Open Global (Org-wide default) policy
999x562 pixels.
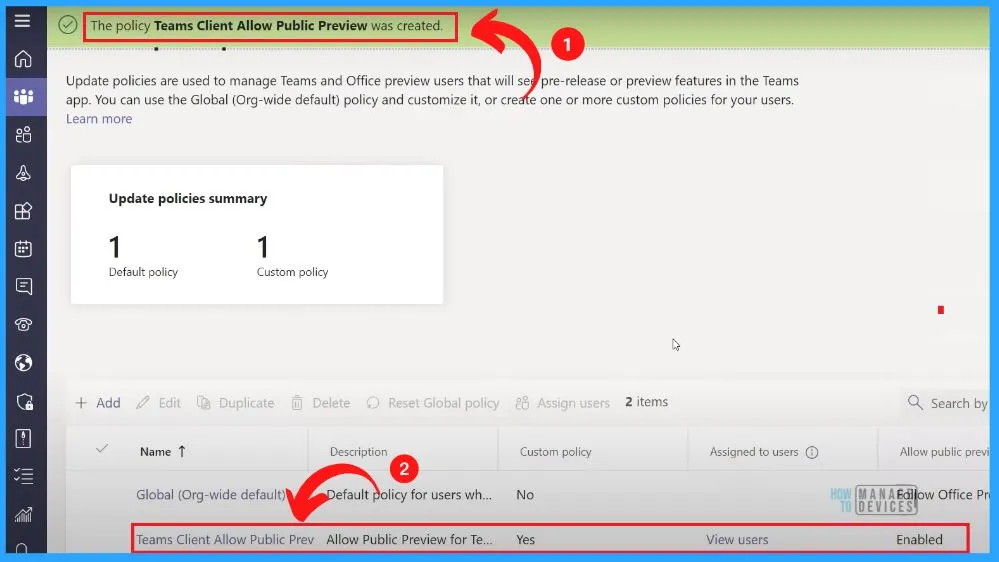point(210,494)
